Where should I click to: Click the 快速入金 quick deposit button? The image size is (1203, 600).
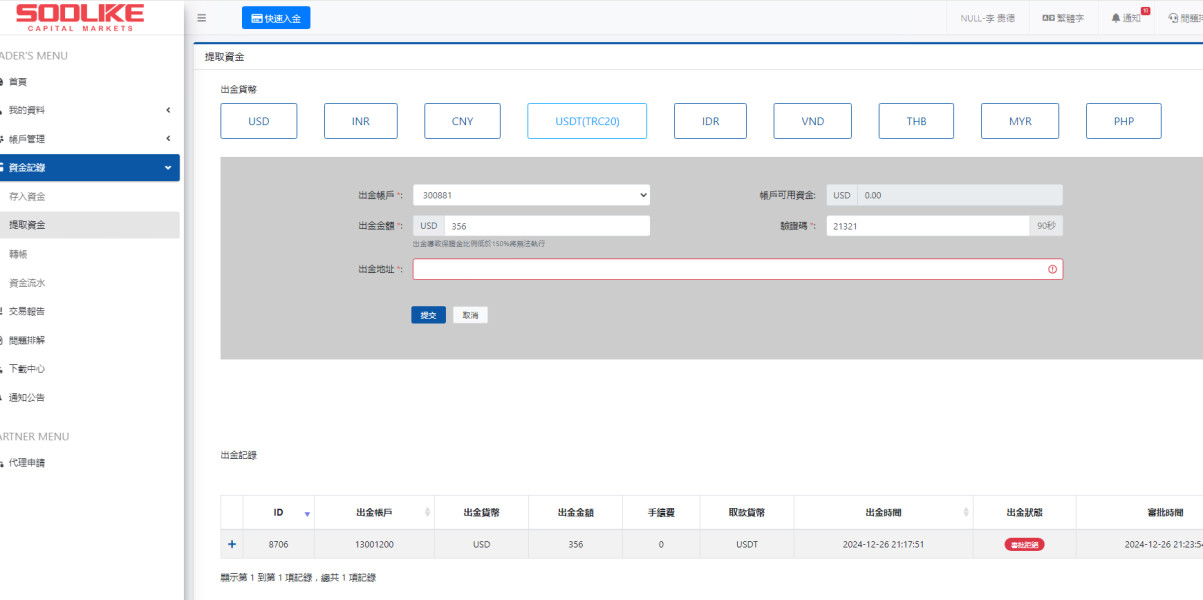click(276, 18)
